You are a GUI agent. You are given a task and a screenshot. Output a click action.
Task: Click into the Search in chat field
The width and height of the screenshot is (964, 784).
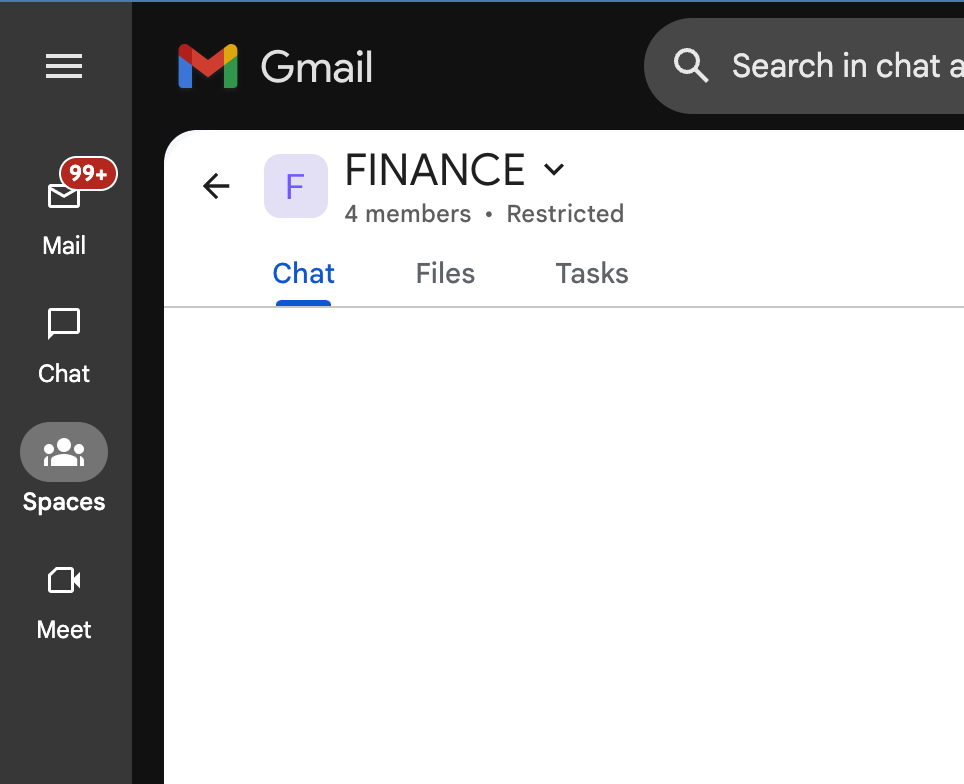tap(840, 66)
